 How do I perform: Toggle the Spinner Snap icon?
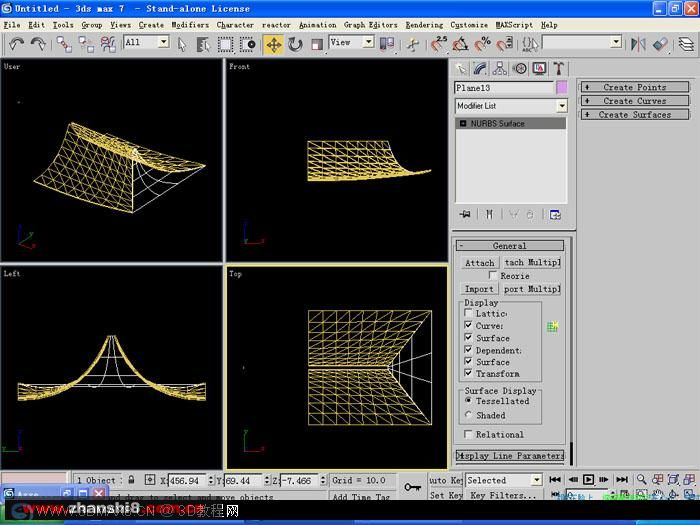[504, 44]
